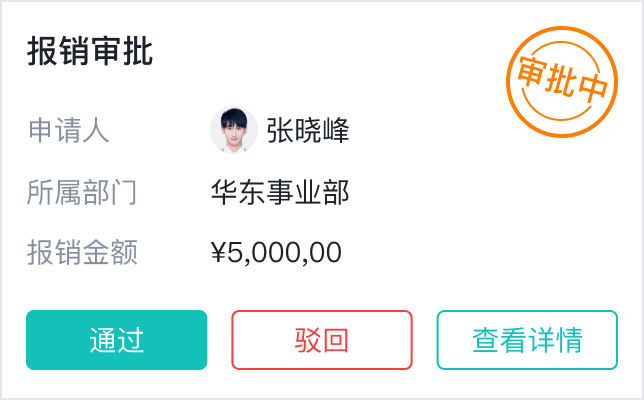Approve the request with 通过
The width and height of the screenshot is (644, 400).
tap(116, 340)
